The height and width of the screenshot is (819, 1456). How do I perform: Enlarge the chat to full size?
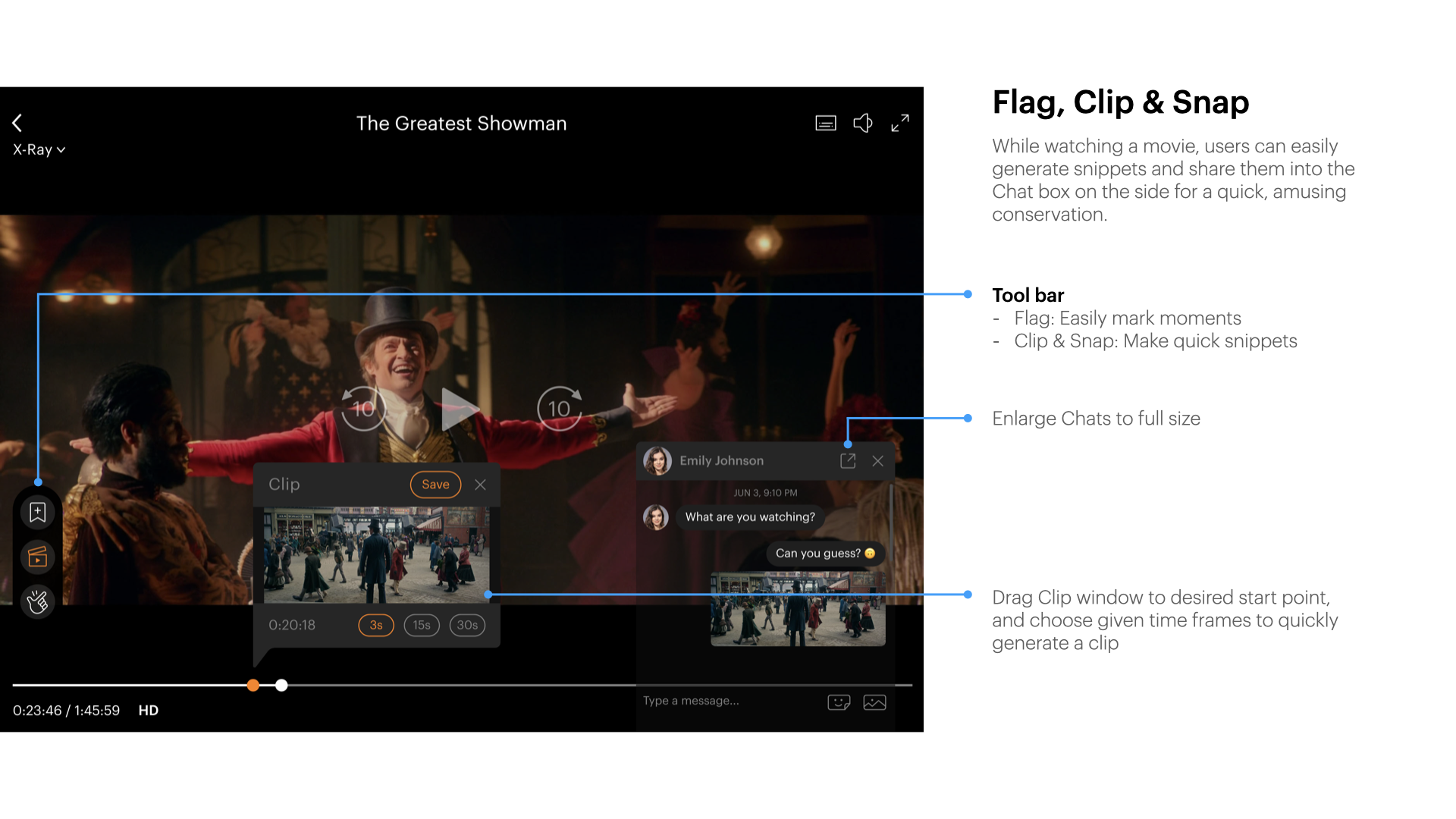point(848,461)
